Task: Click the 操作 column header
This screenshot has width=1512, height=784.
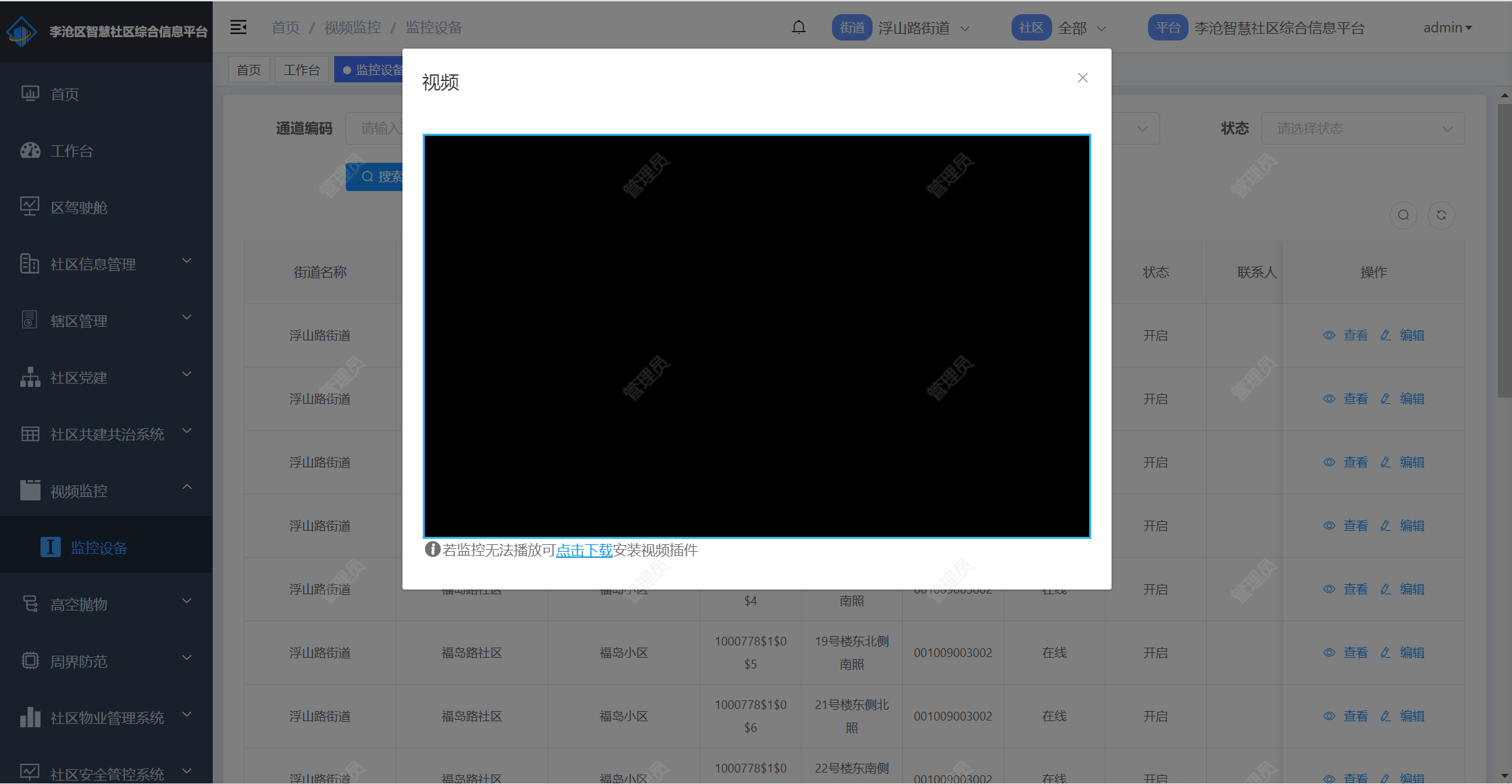Action: point(1374,272)
